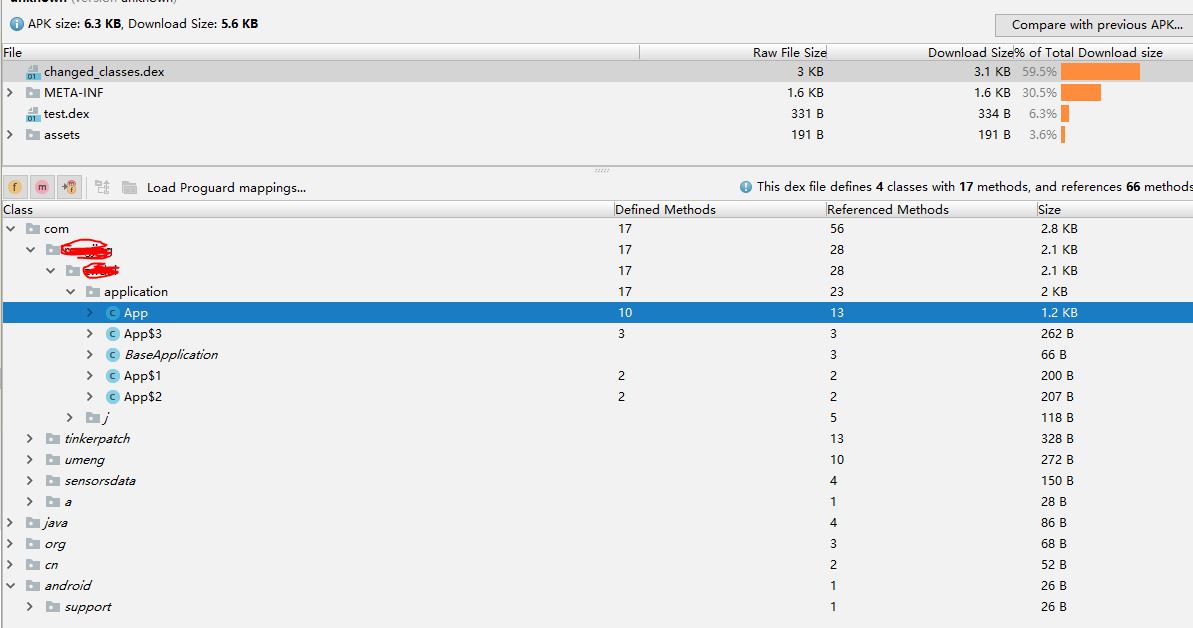
Task: Click the test.dex file icon
Action: pos(33,114)
